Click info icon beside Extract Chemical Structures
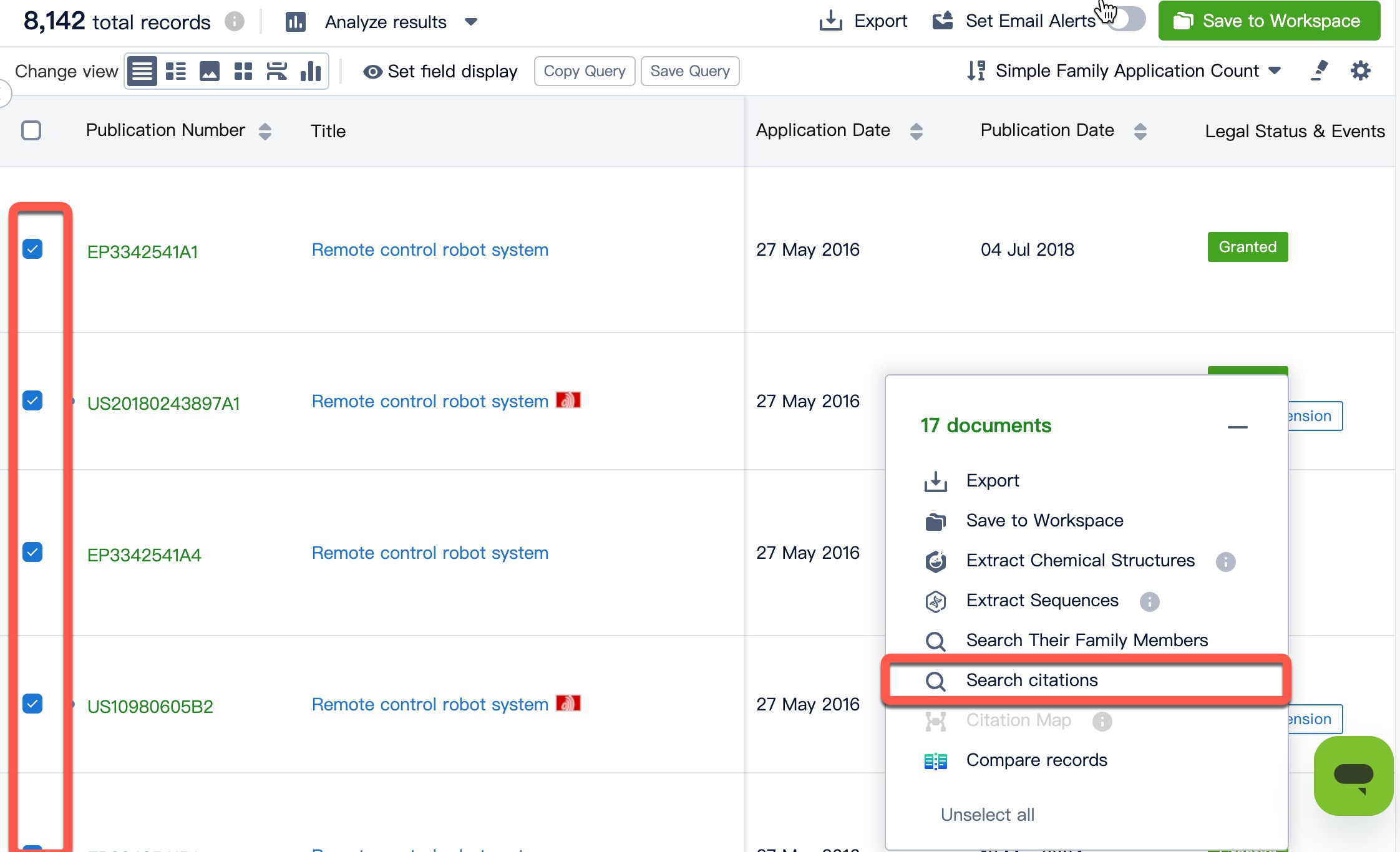The image size is (1400, 852). (x=1225, y=561)
